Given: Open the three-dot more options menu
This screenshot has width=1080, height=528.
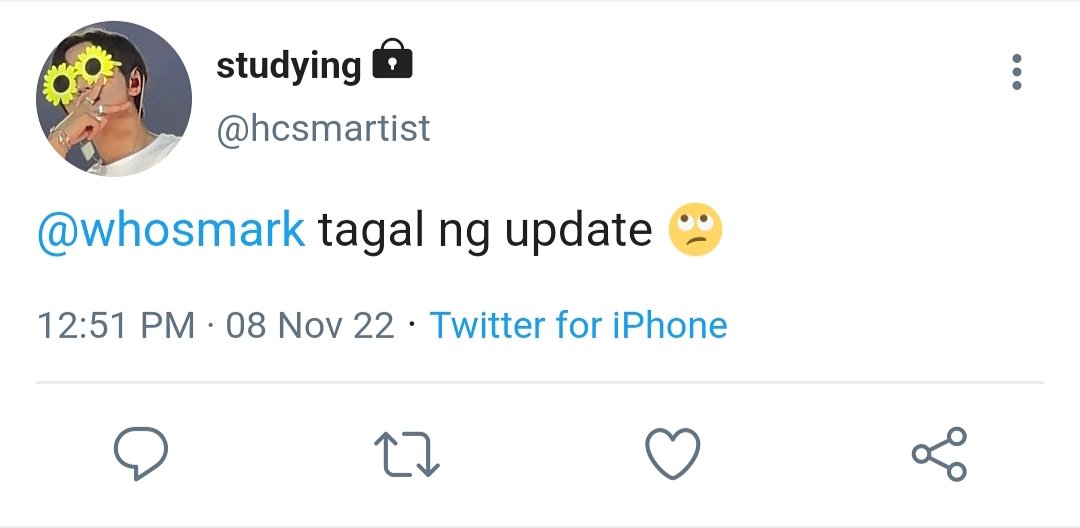Looking at the screenshot, I should [x=1017, y=72].
